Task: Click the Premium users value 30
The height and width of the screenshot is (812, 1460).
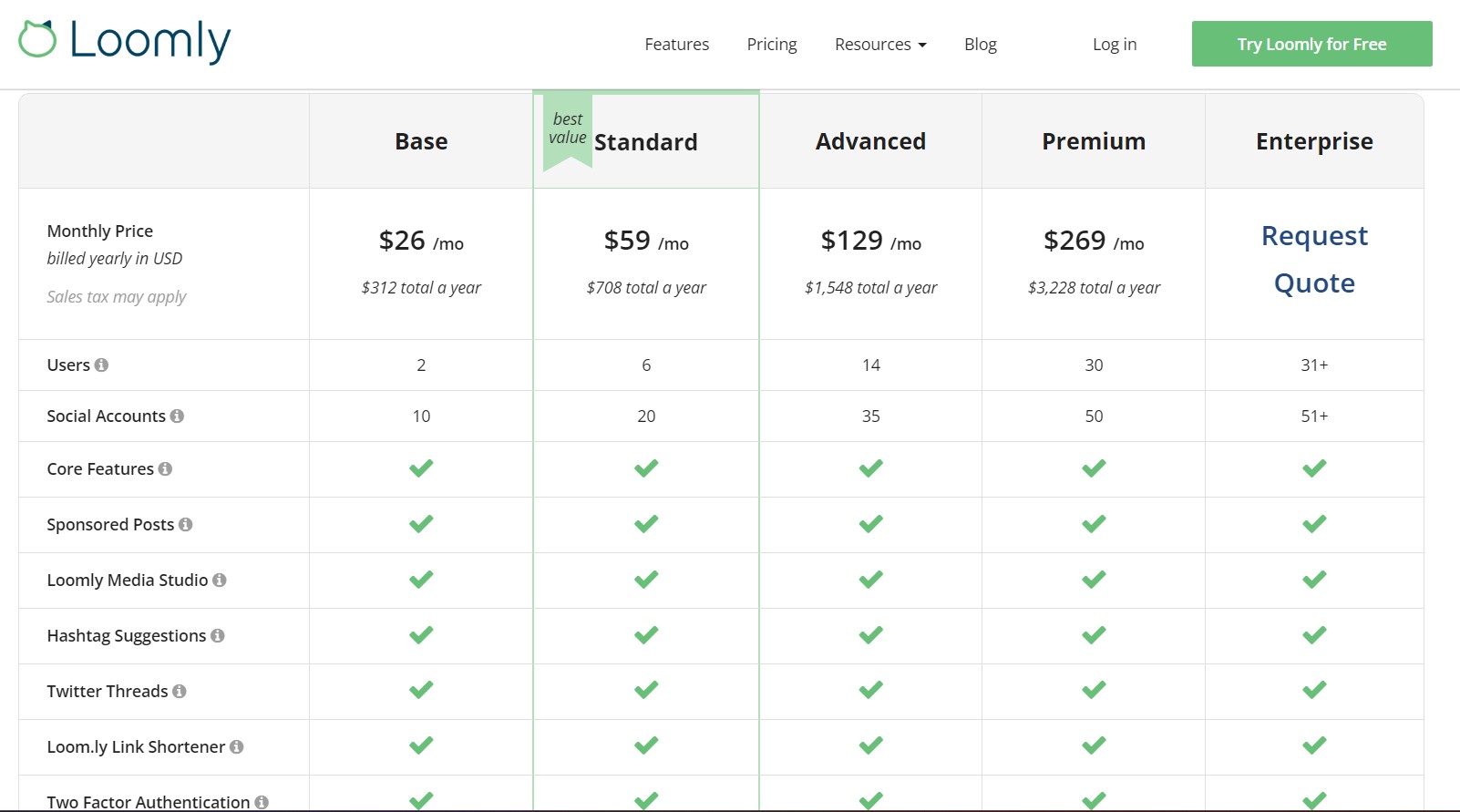Action: [1094, 365]
